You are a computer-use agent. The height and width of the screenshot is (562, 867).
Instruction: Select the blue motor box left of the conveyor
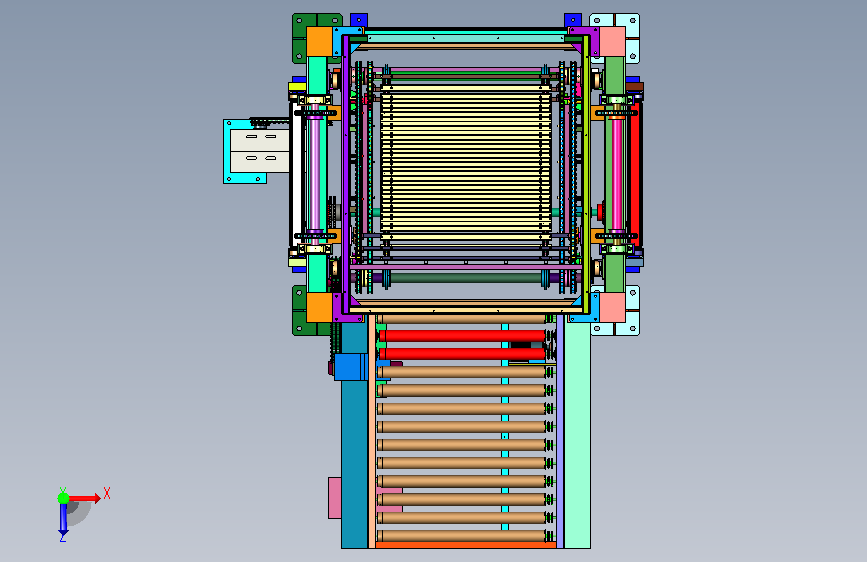351,367
